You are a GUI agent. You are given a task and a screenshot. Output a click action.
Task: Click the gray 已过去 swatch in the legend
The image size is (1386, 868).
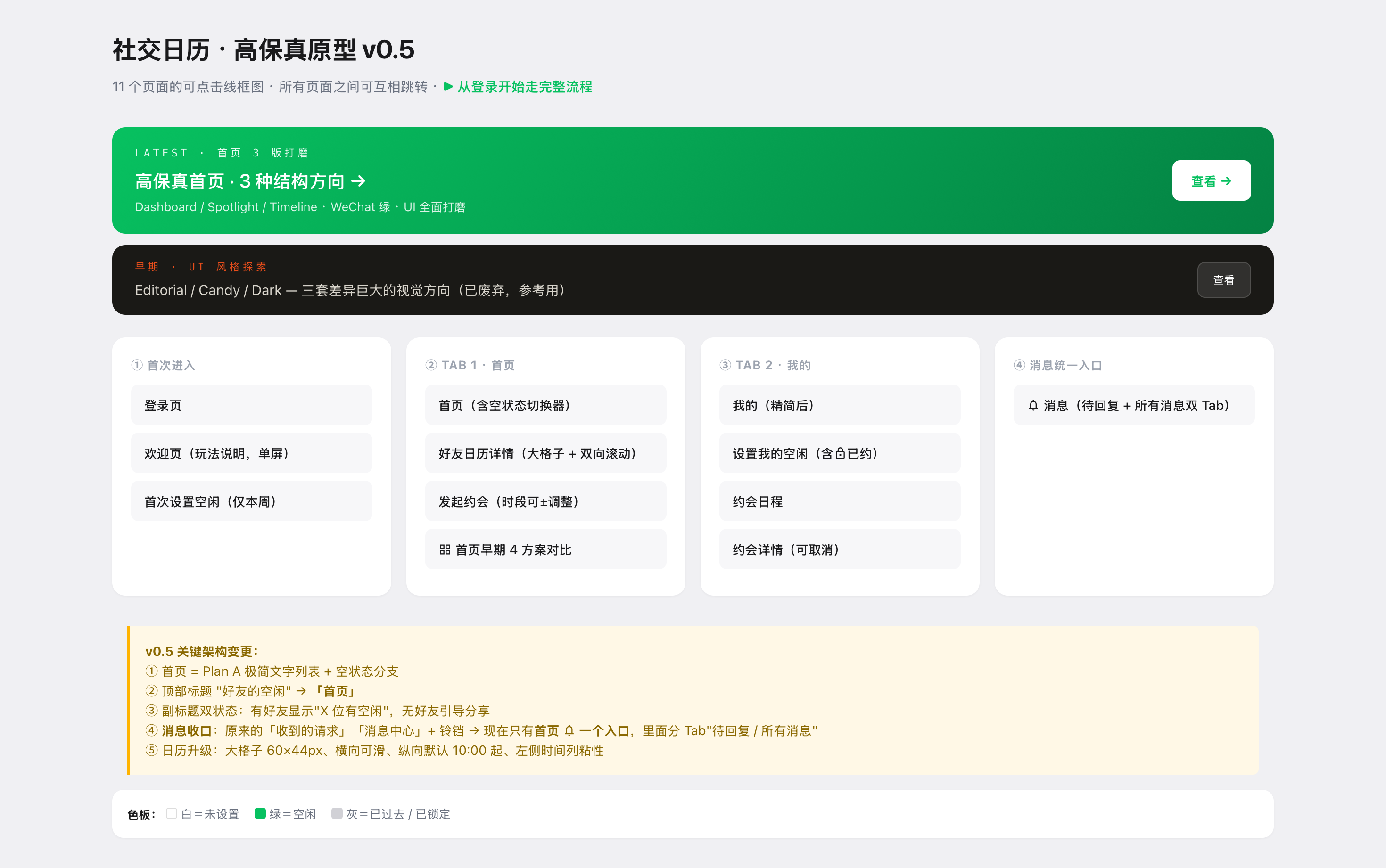point(337,813)
